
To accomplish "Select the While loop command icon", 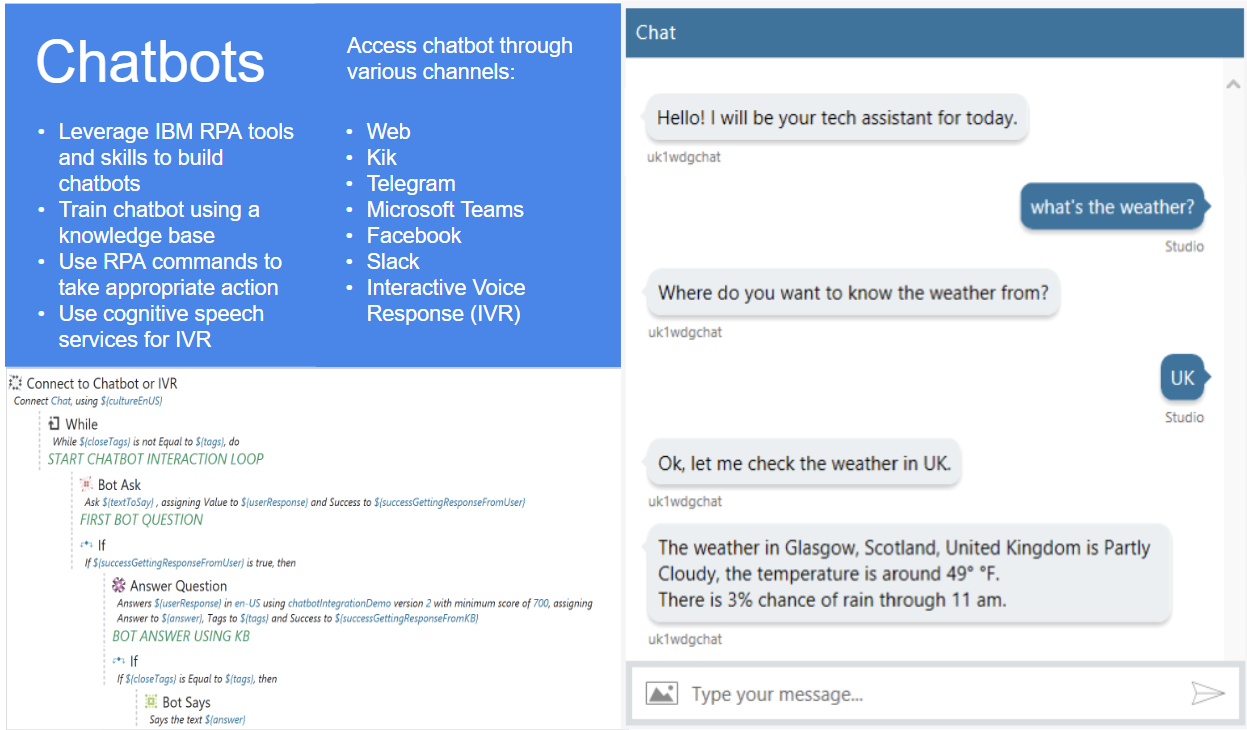I will pyautogui.click(x=55, y=424).
